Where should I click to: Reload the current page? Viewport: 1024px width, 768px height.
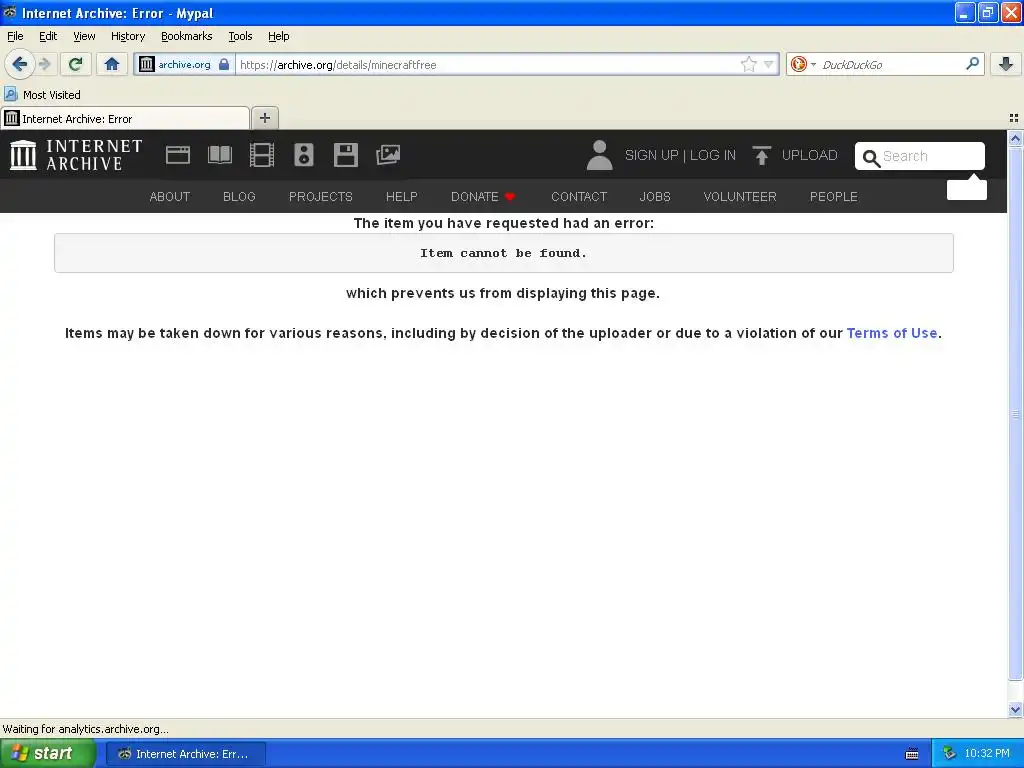76,64
